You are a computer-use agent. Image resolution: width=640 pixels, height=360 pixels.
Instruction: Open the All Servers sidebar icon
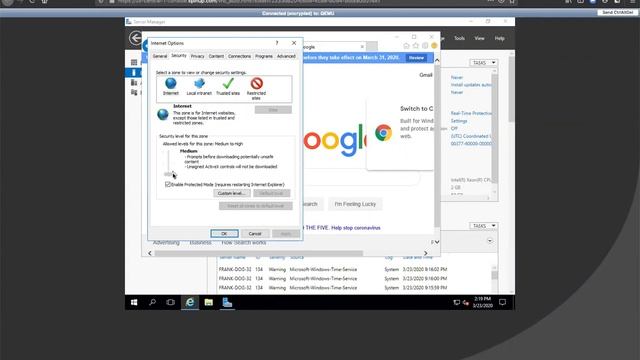[x=134, y=82]
